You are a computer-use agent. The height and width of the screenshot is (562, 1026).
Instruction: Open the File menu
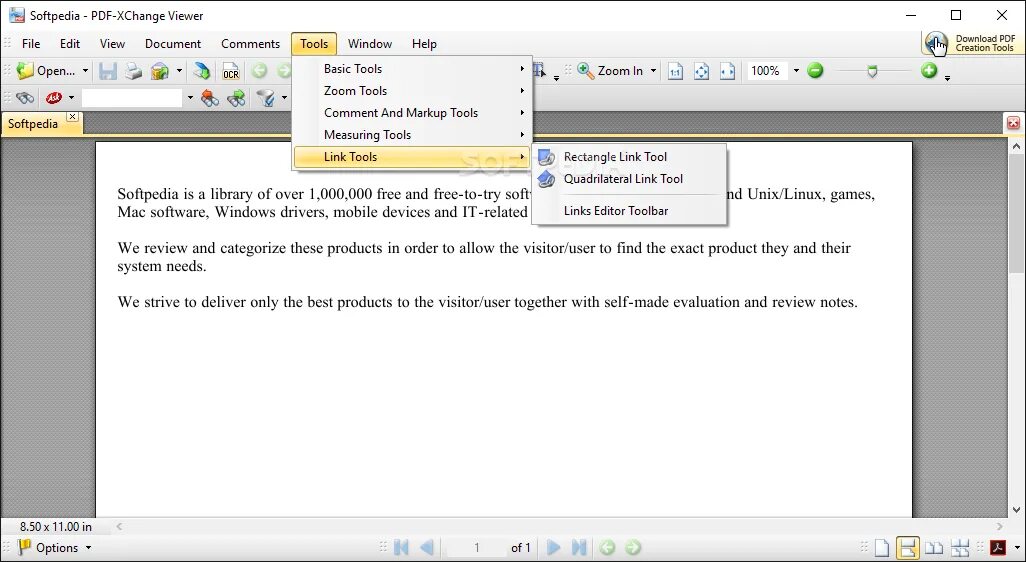(x=31, y=44)
